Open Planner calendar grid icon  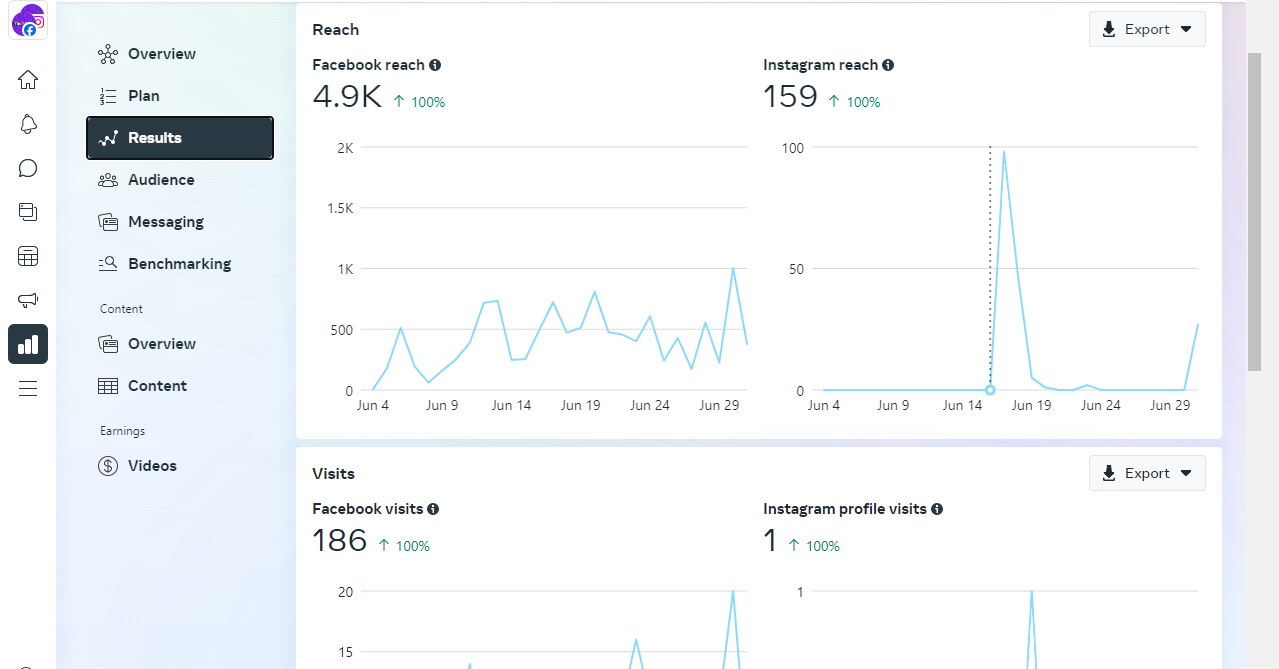click(28, 256)
